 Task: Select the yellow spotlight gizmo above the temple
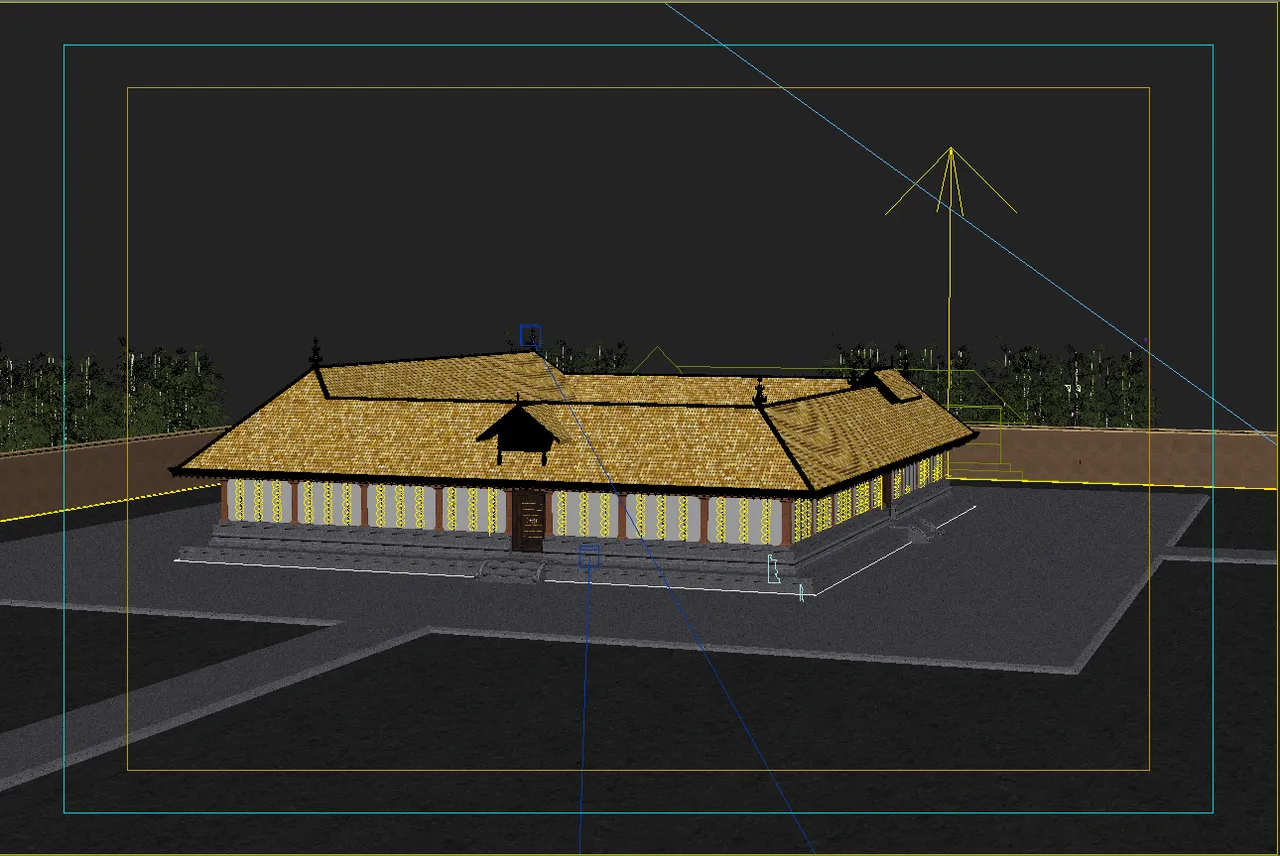pyautogui.click(x=950, y=182)
